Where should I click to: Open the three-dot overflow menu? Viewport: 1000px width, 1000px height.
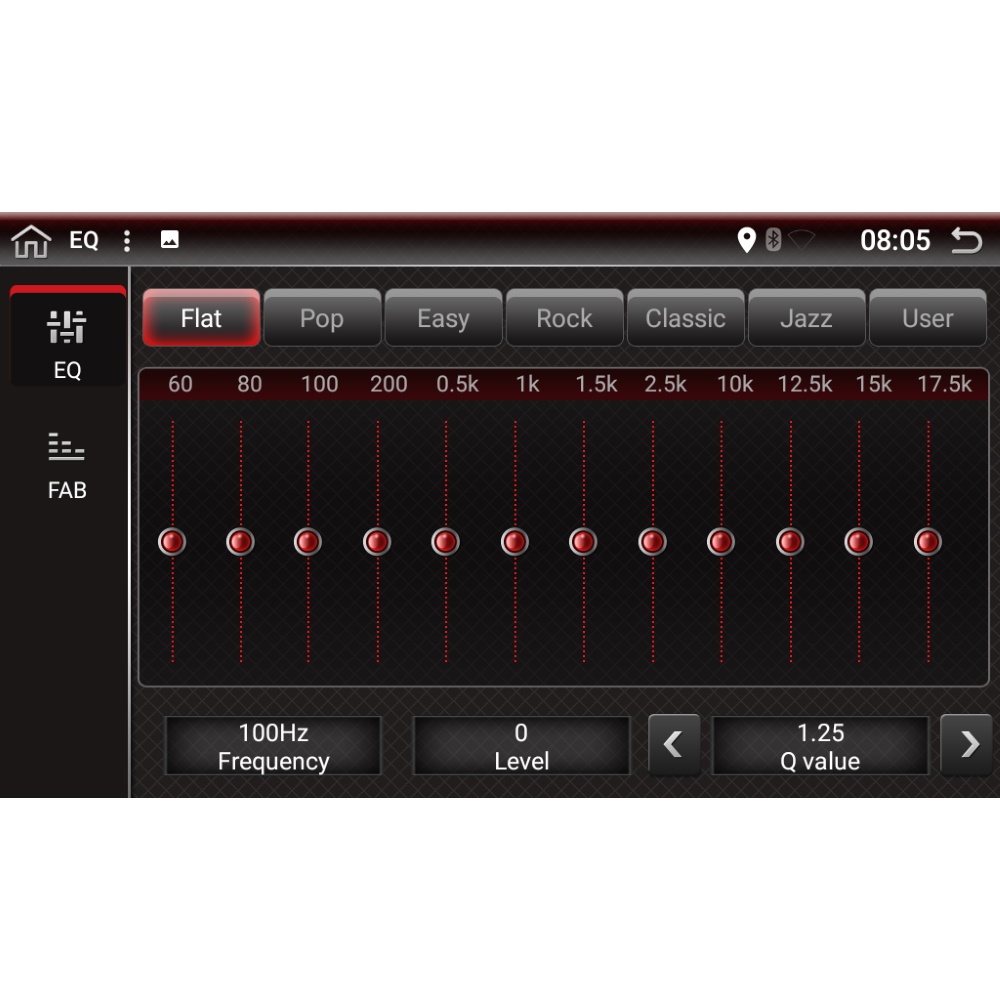(x=127, y=240)
